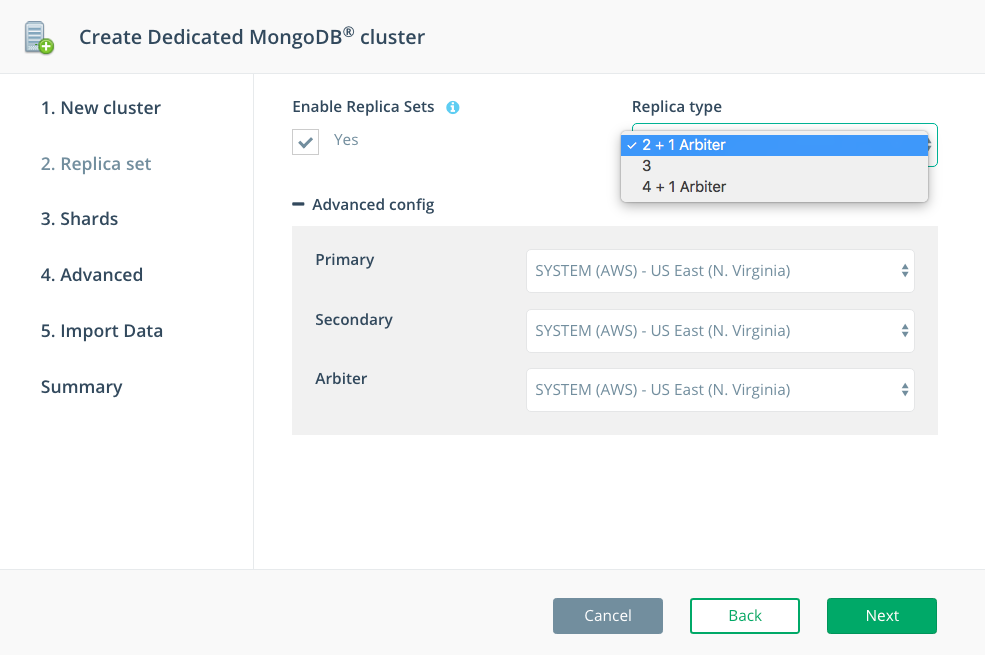Click the server cluster icon in header

(39, 38)
